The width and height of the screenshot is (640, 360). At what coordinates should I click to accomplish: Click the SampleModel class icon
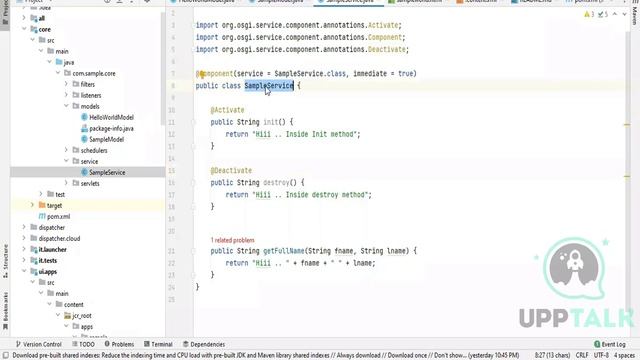[84, 139]
